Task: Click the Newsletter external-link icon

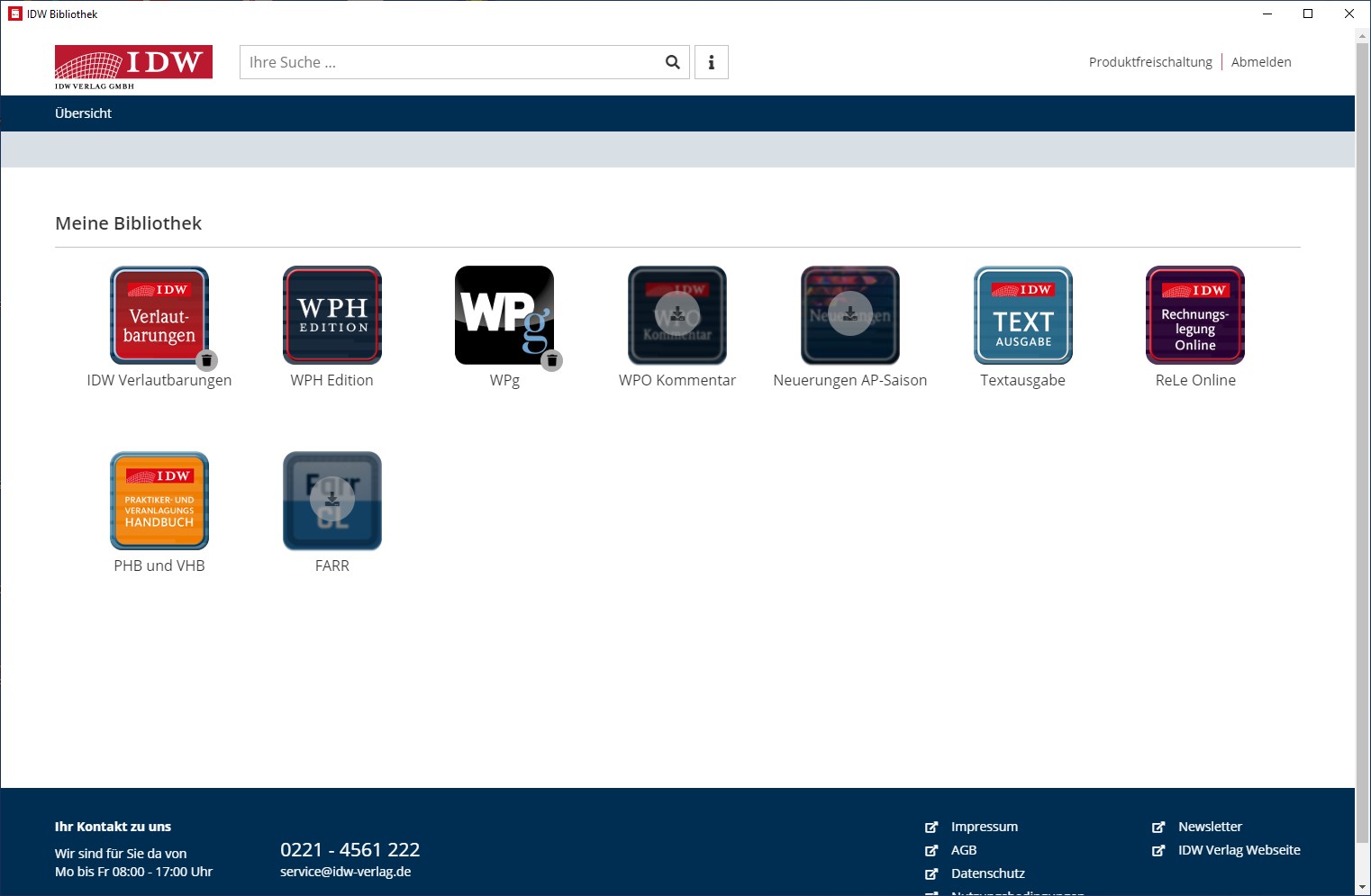Action: click(x=1158, y=827)
